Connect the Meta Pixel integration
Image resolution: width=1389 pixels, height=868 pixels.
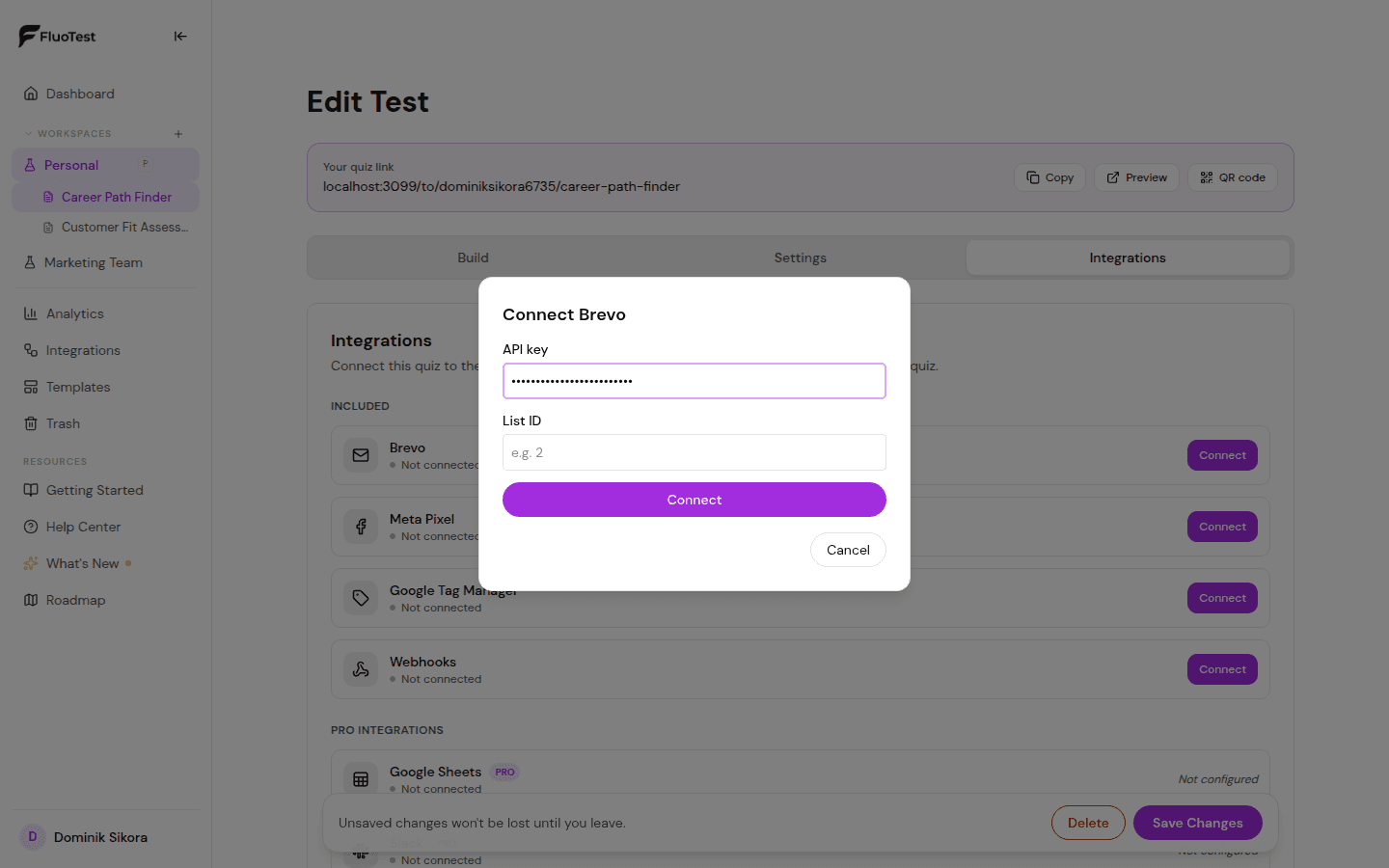1222,527
